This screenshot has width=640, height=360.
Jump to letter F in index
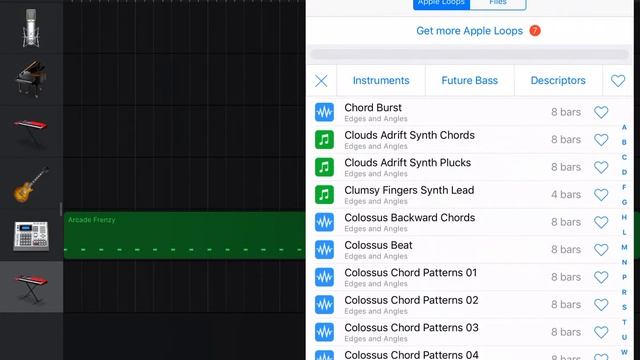coord(624,187)
